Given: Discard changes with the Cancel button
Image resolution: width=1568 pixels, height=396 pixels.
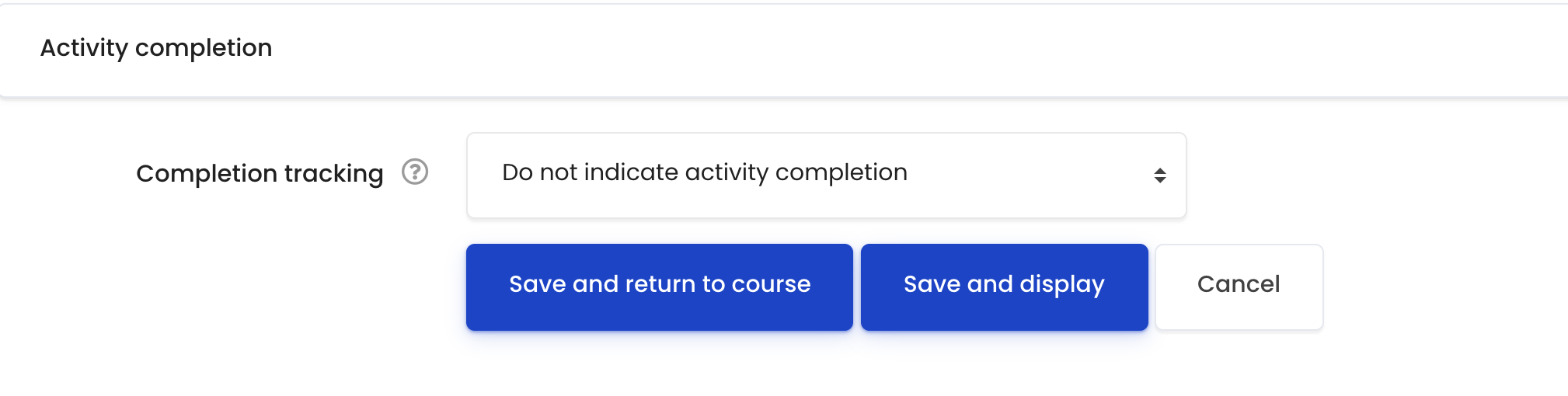Looking at the screenshot, I should pyautogui.click(x=1239, y=287).
